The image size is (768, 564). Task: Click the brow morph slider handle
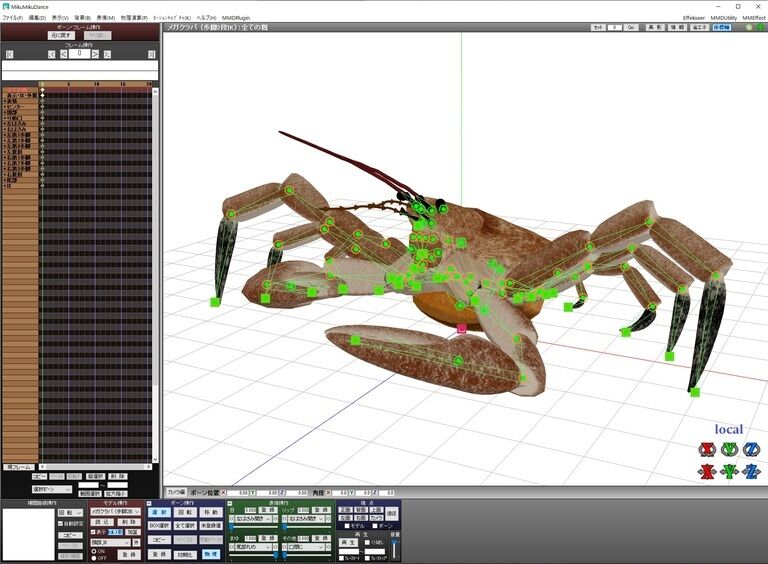(x=275, y=555)
